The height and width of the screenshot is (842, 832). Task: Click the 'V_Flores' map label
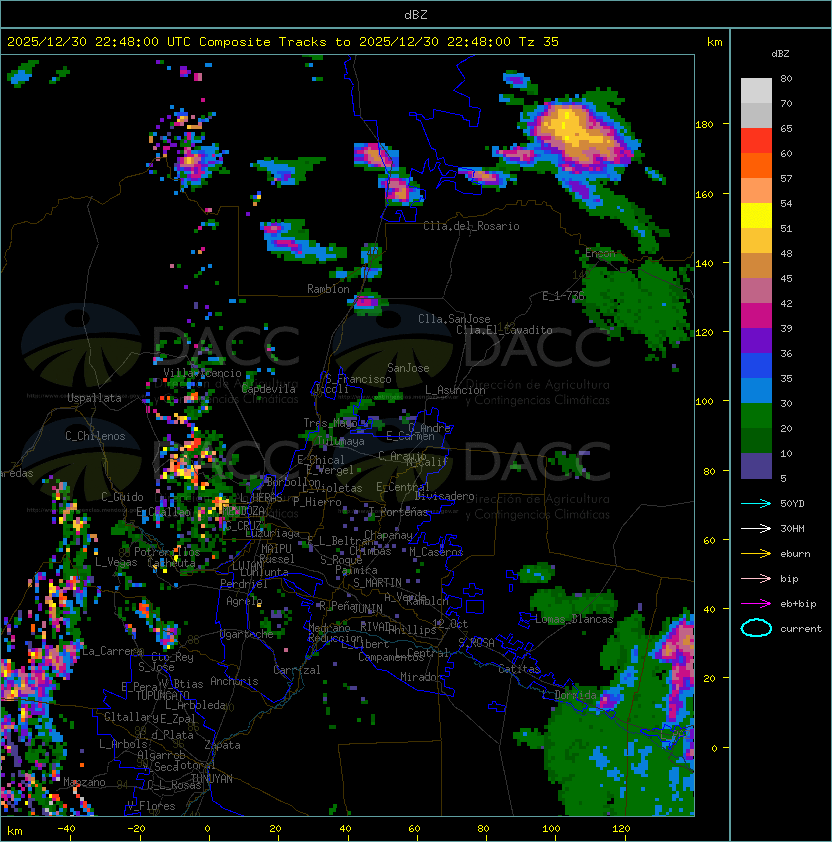[151, 806]
